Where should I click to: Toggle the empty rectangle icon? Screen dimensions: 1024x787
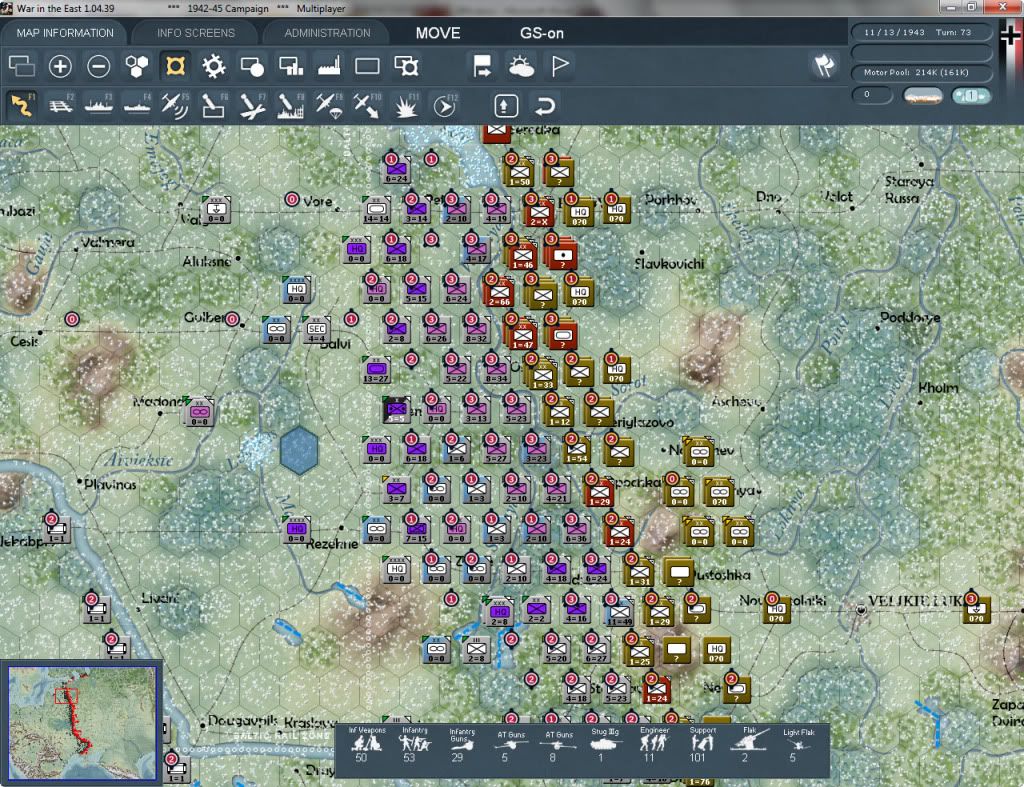pyautogui.click(x=367, y=66)
